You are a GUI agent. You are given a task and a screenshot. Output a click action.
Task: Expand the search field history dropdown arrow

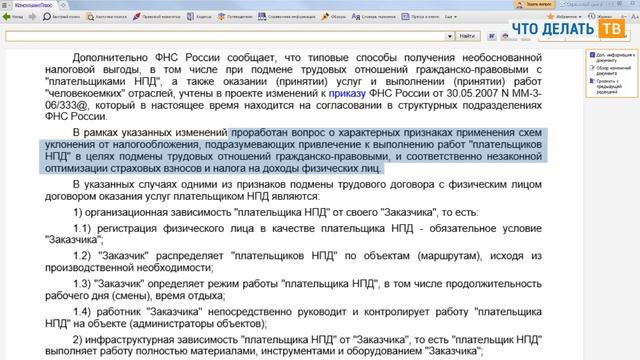tap(449, 36)
